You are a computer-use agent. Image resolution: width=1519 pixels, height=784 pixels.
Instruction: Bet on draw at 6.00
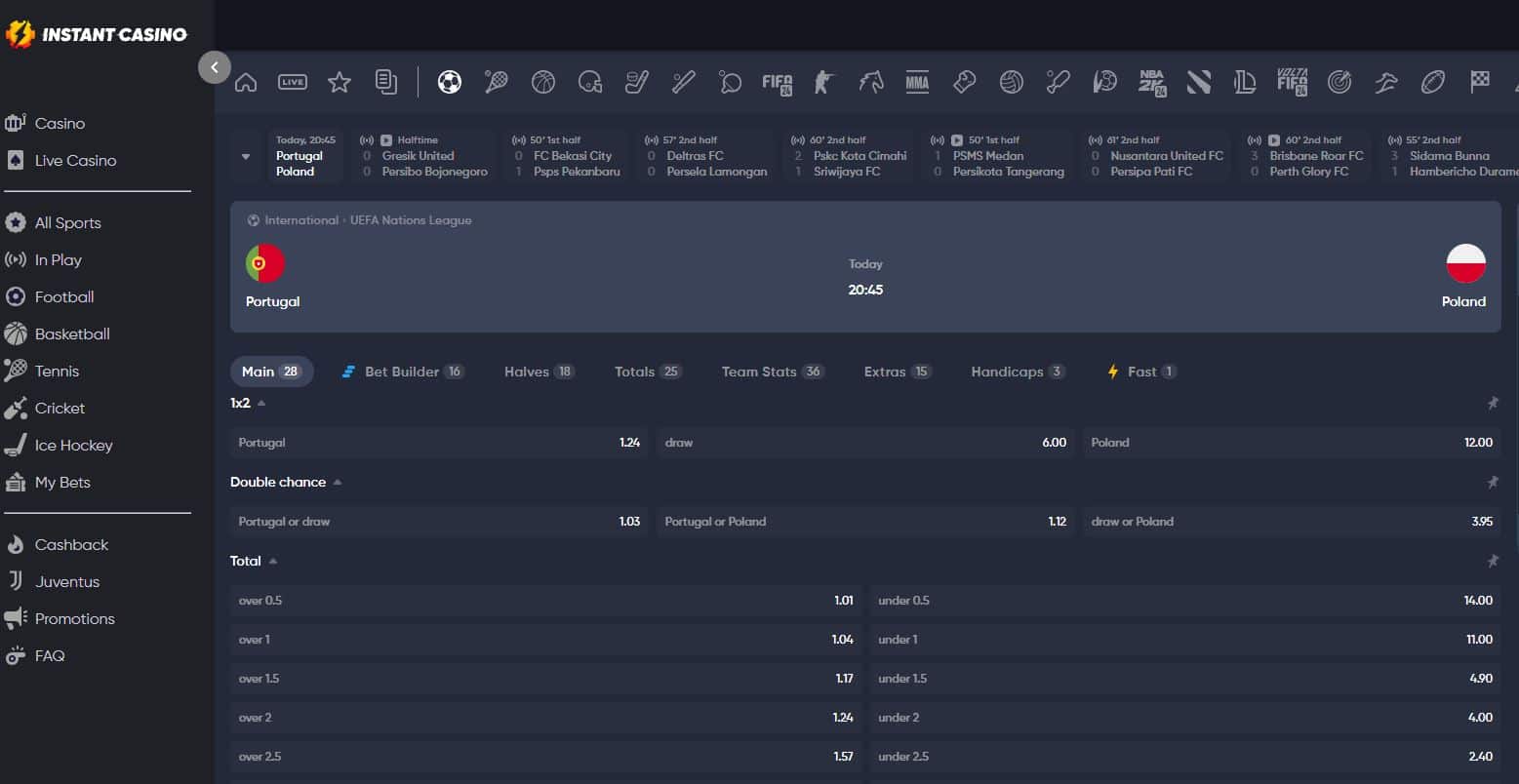point(865,443)
